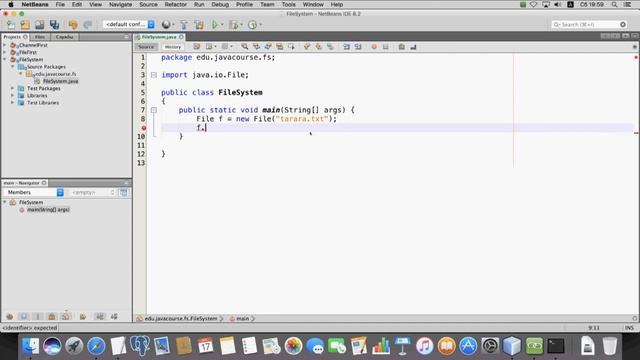Toggle Show Non-Public Members in Navigator
The height and width of the screenshot is (360, 640).
pyautogui.click(x=51, y=316)
